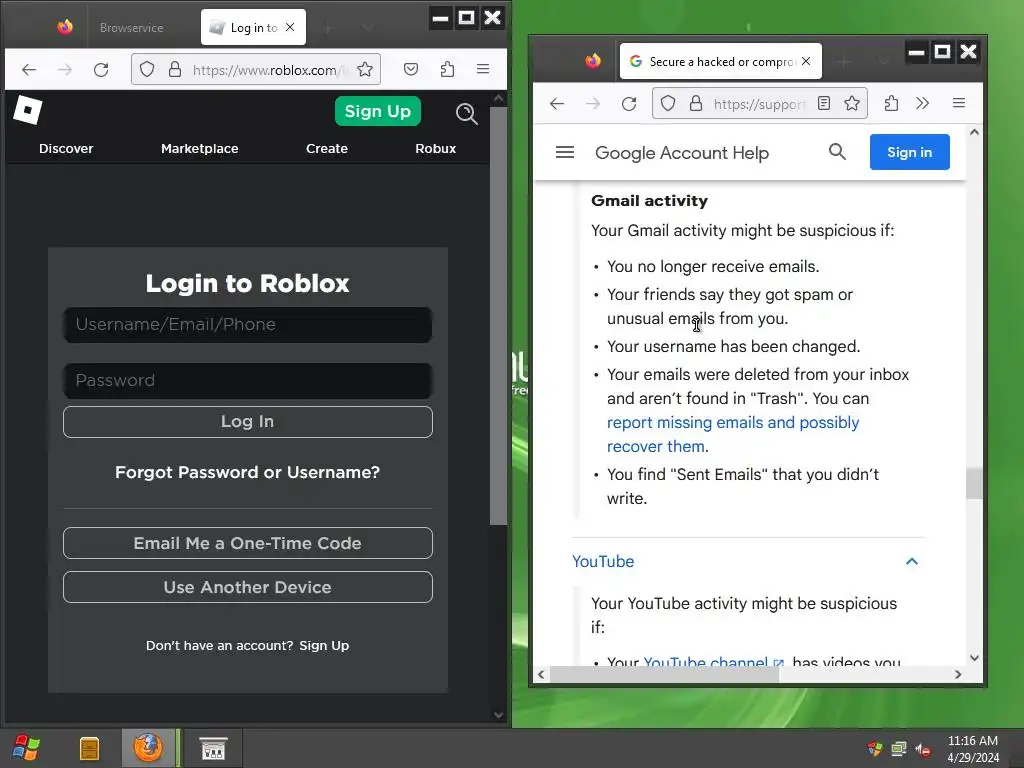Click Sign Up link below login form
Viewport: 1024px width, 768px height.
pyautogui.click(x=324, y=645)
